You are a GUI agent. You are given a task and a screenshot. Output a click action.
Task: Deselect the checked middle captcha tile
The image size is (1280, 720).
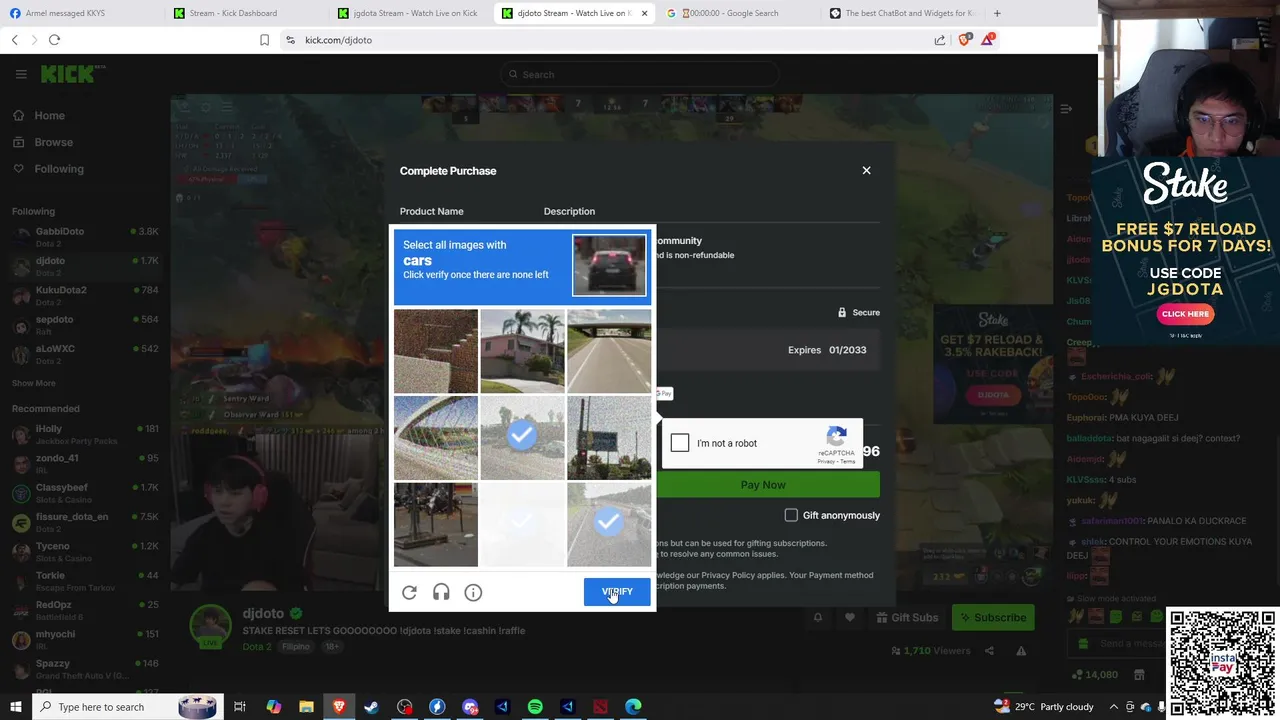(522, 438)
